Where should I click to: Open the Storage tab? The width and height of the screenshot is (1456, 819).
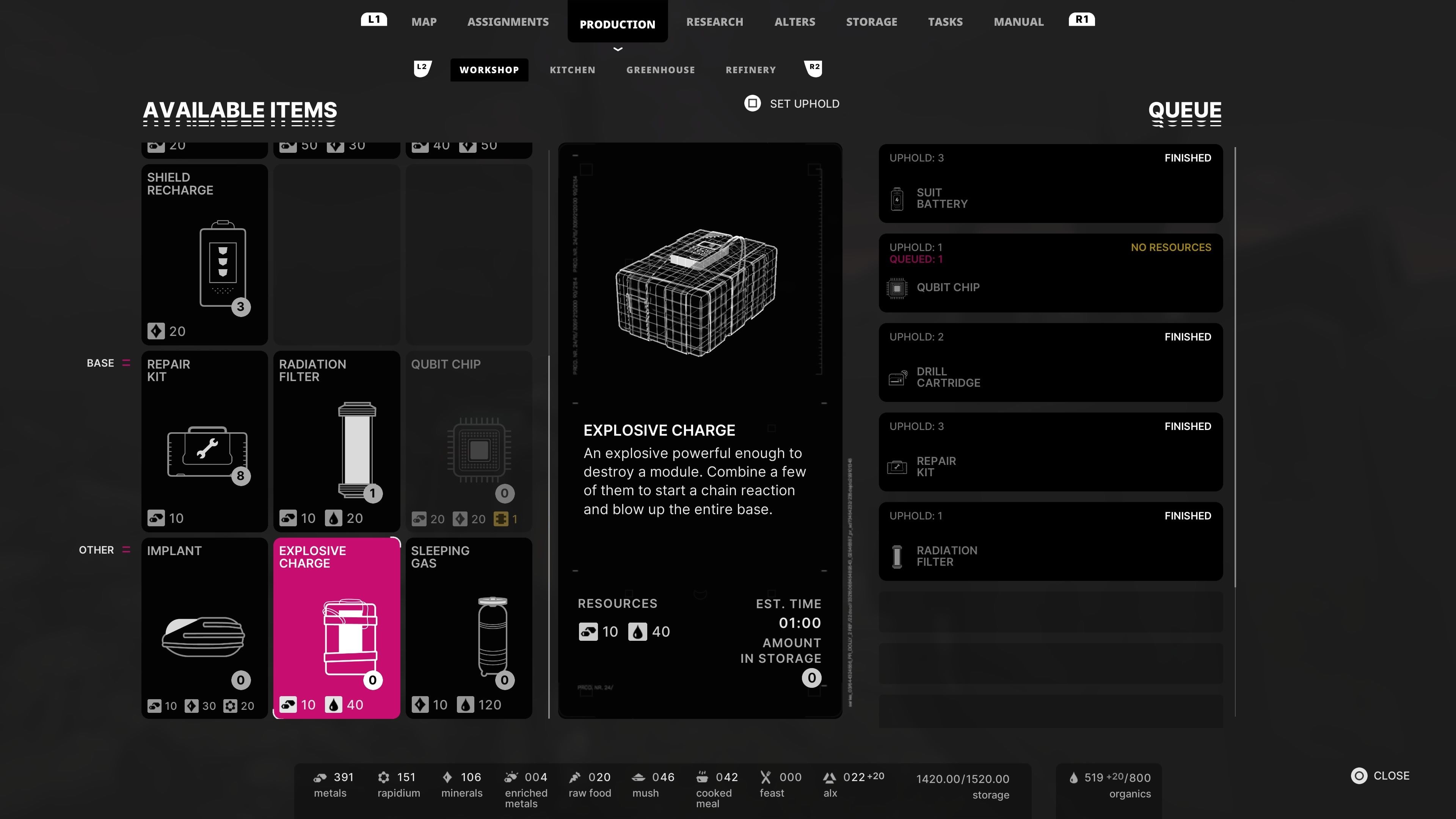click(872, 22)
